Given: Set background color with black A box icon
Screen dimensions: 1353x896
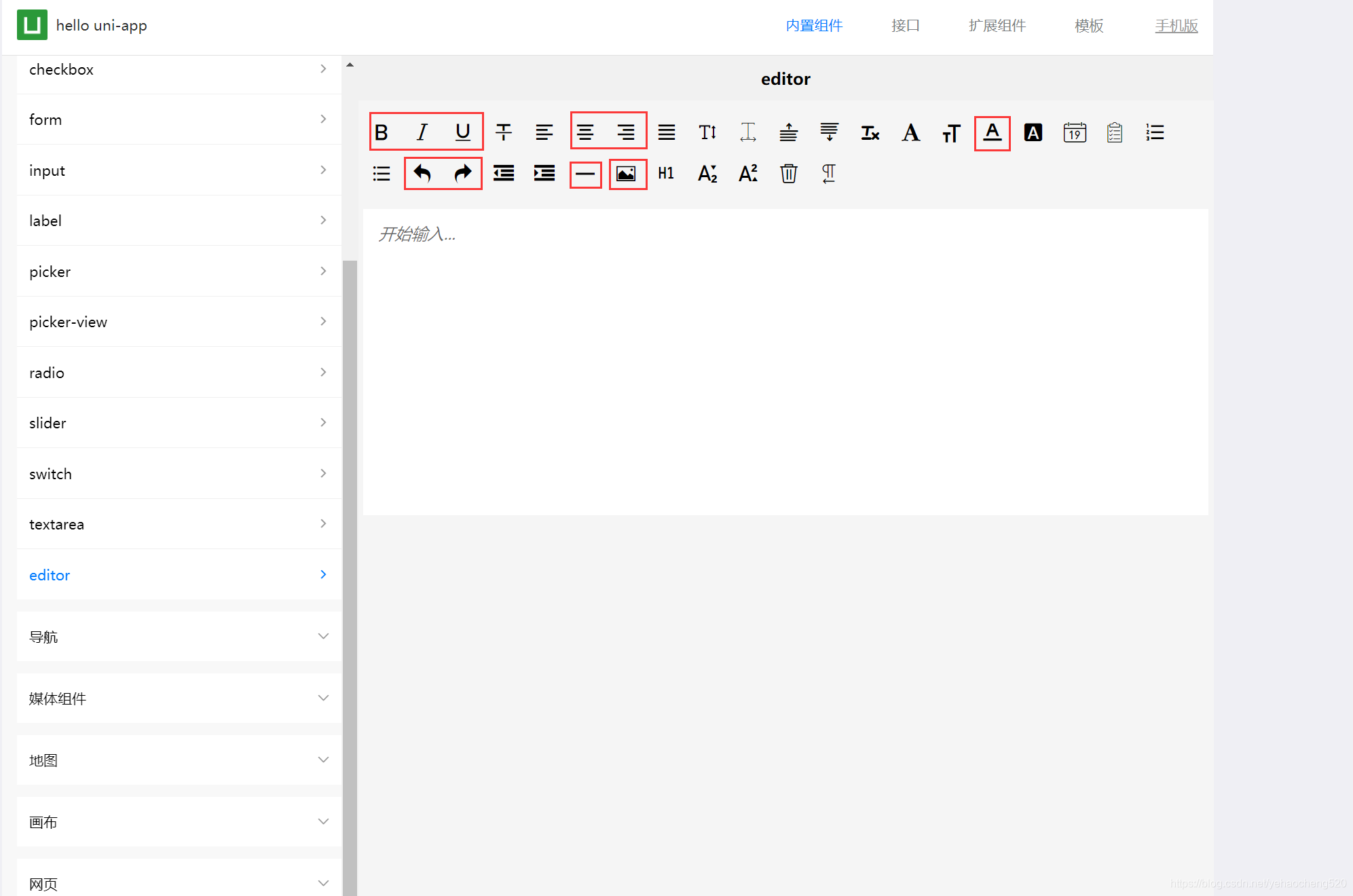Looking at the screenshot, I should (1033, 132).
